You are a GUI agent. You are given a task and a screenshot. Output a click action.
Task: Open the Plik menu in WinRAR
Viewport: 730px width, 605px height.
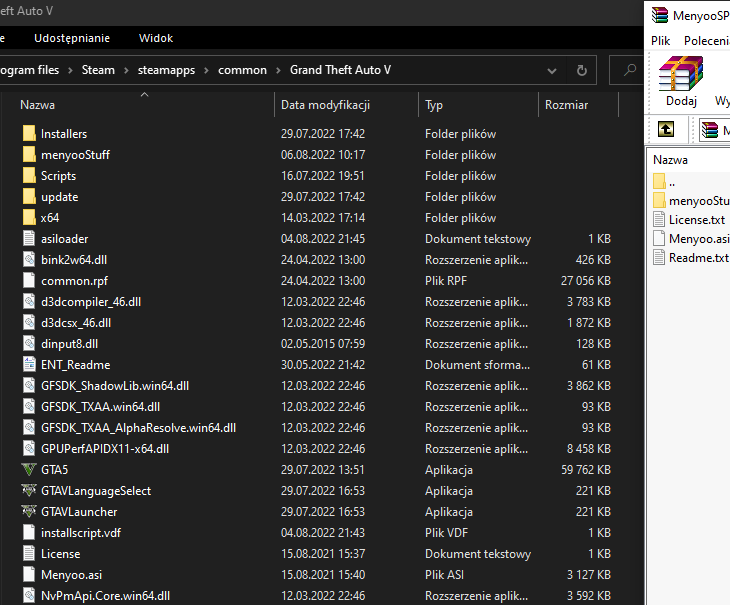coord(660,41)
